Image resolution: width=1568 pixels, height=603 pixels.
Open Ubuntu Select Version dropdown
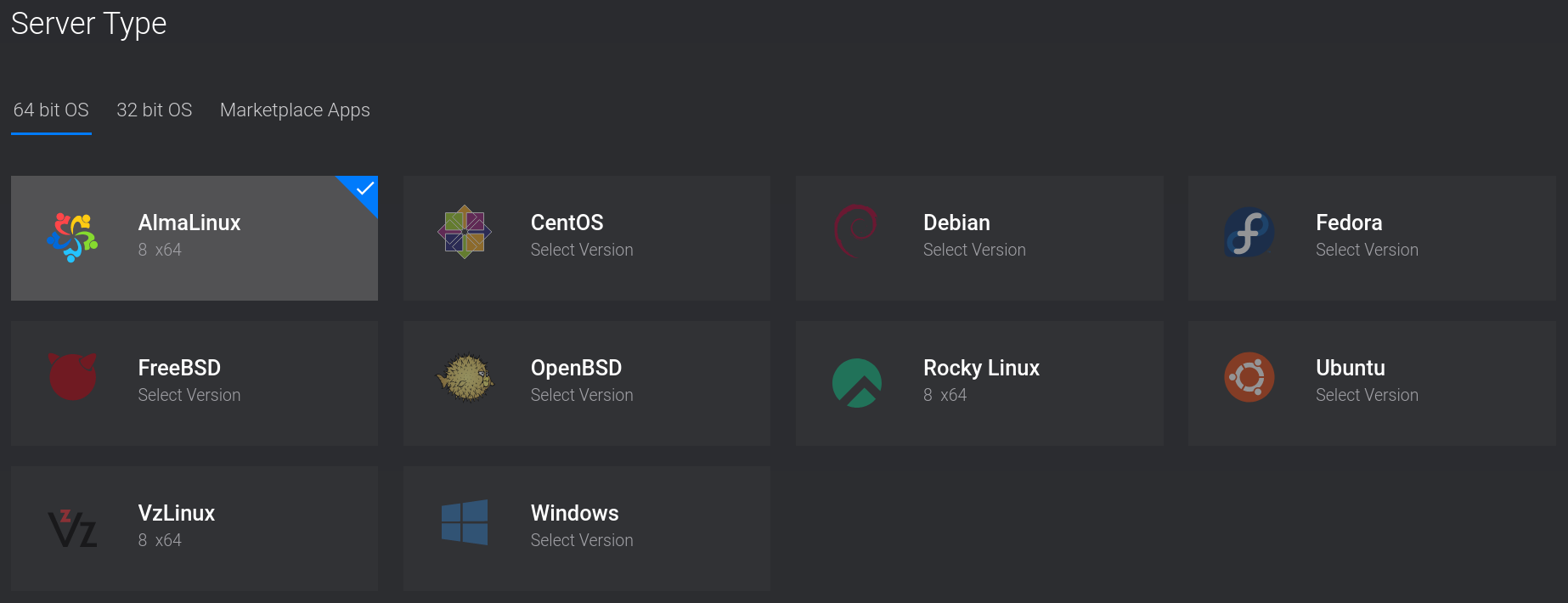click(x=1367, y=395)
